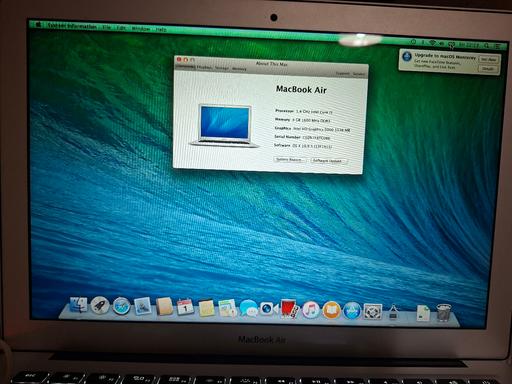
Task: Minimize the About This Mac window
Action: [185, 60]
